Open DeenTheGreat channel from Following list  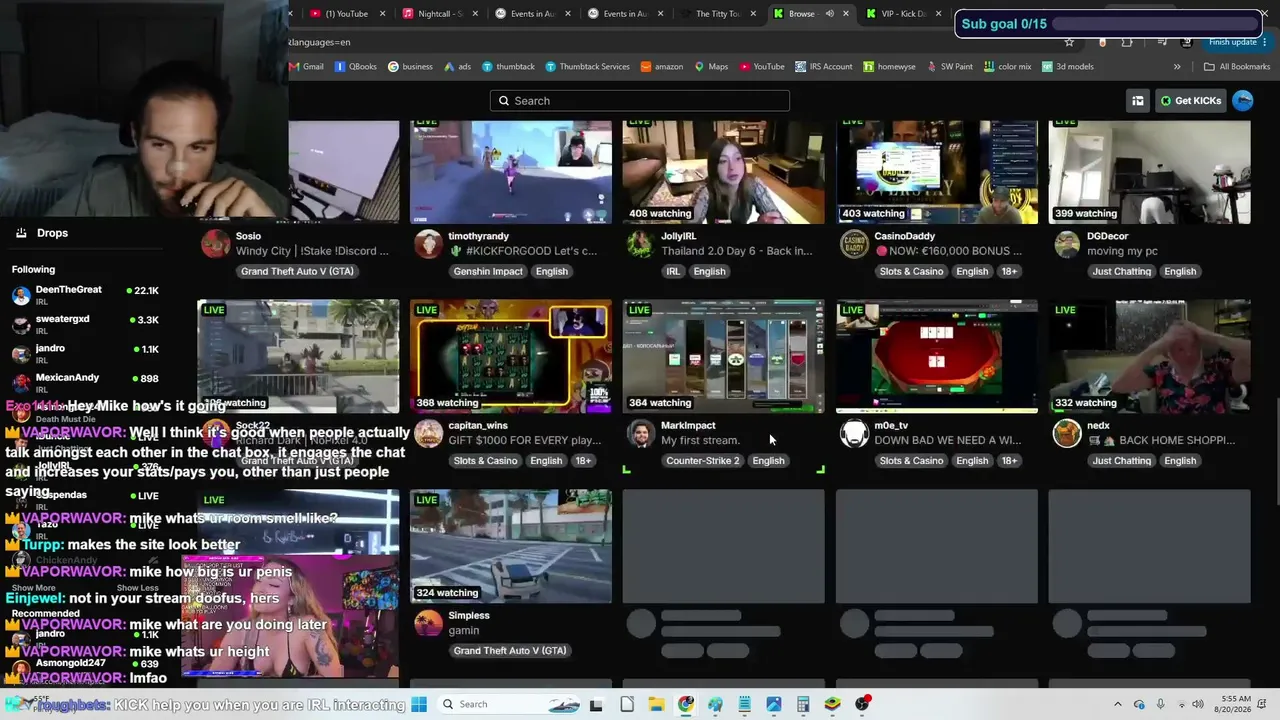pyautogui.click(x=85, y=295)
